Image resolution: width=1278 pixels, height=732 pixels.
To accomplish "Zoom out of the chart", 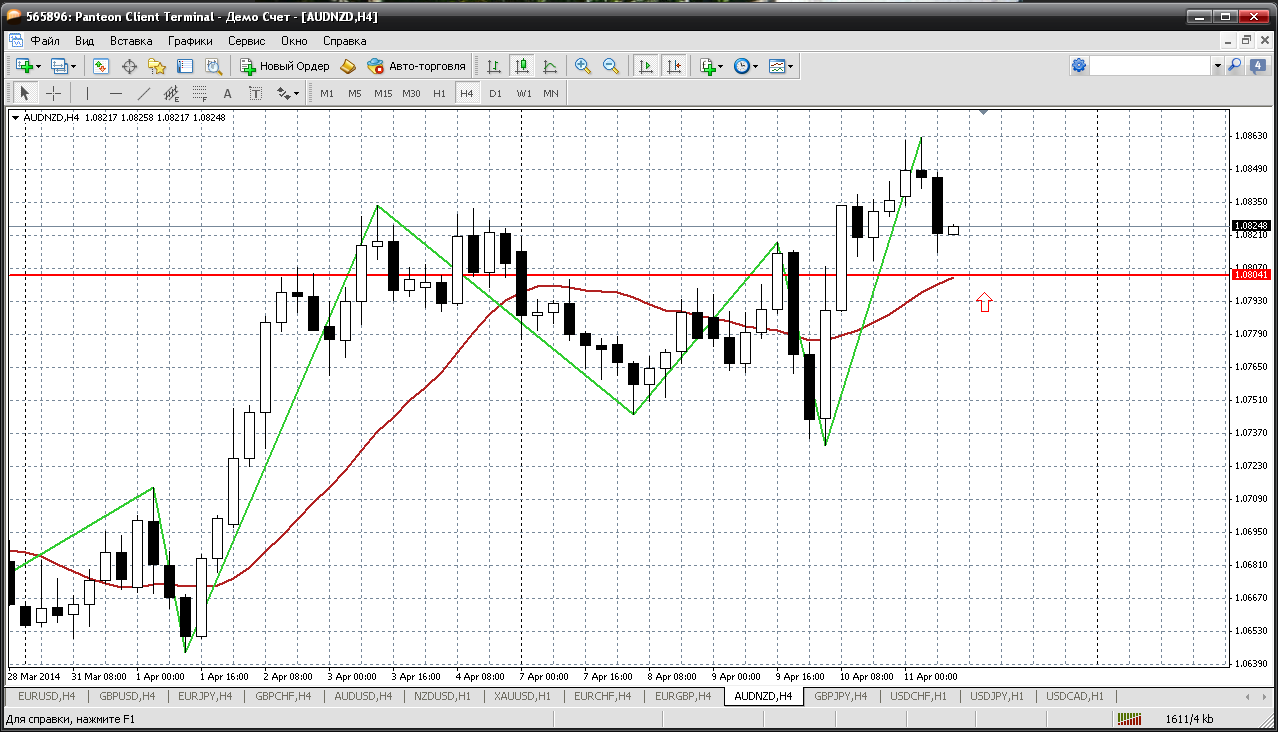I will click(x=610, y=66).
